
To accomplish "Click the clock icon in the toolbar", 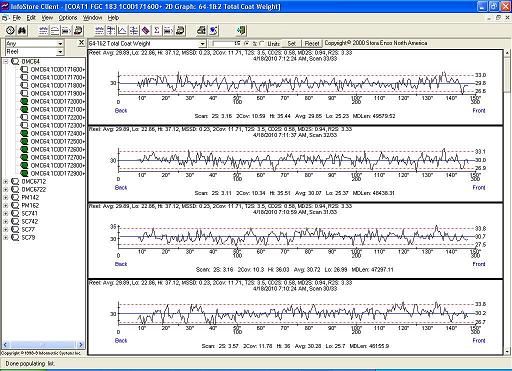I will tap(10, 31).
